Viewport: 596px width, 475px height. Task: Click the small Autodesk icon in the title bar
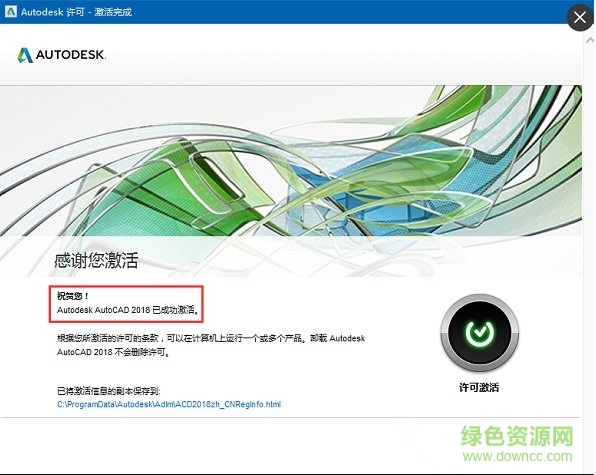point(10,11)
